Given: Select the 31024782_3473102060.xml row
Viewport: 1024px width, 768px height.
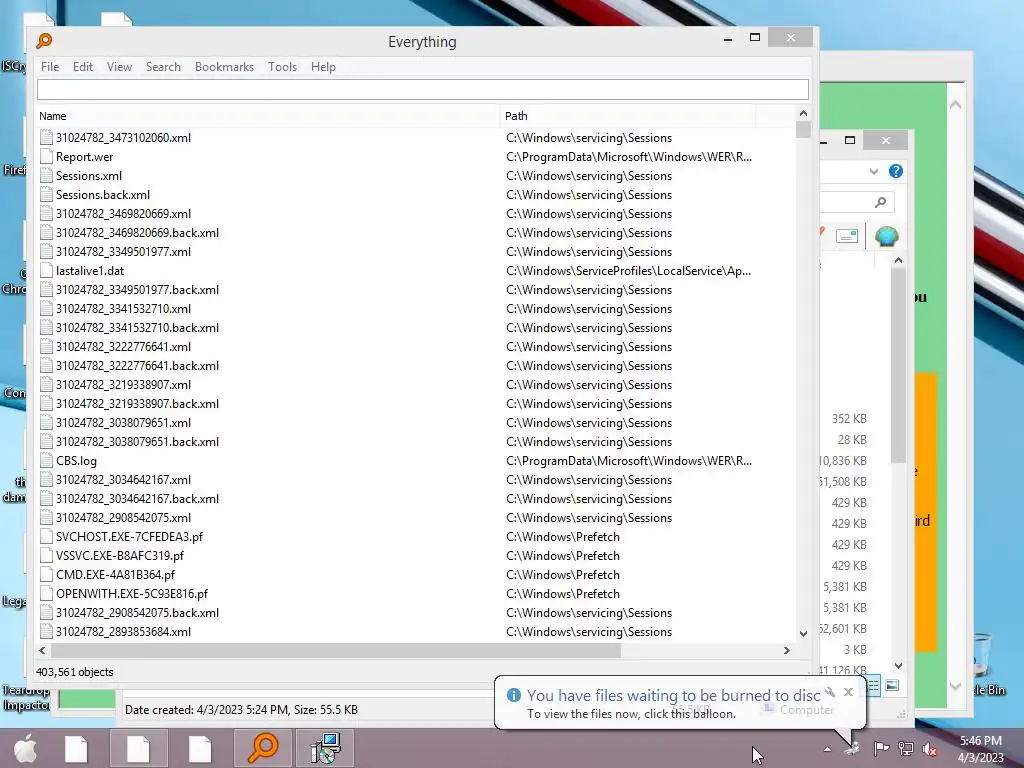Looking at the screenshot, I should (x=416, y=138).
